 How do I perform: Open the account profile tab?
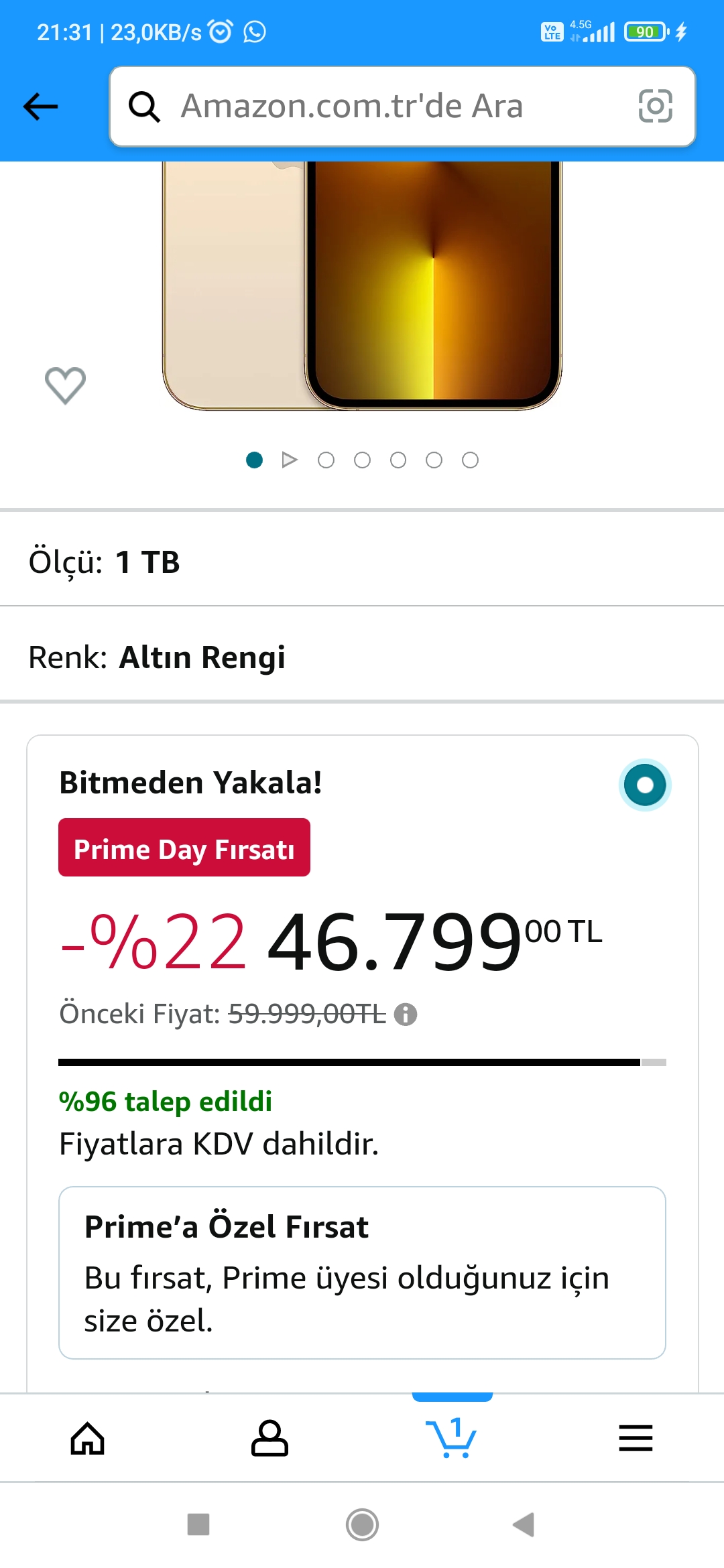pyautogui.click(x=269, y=1439)
